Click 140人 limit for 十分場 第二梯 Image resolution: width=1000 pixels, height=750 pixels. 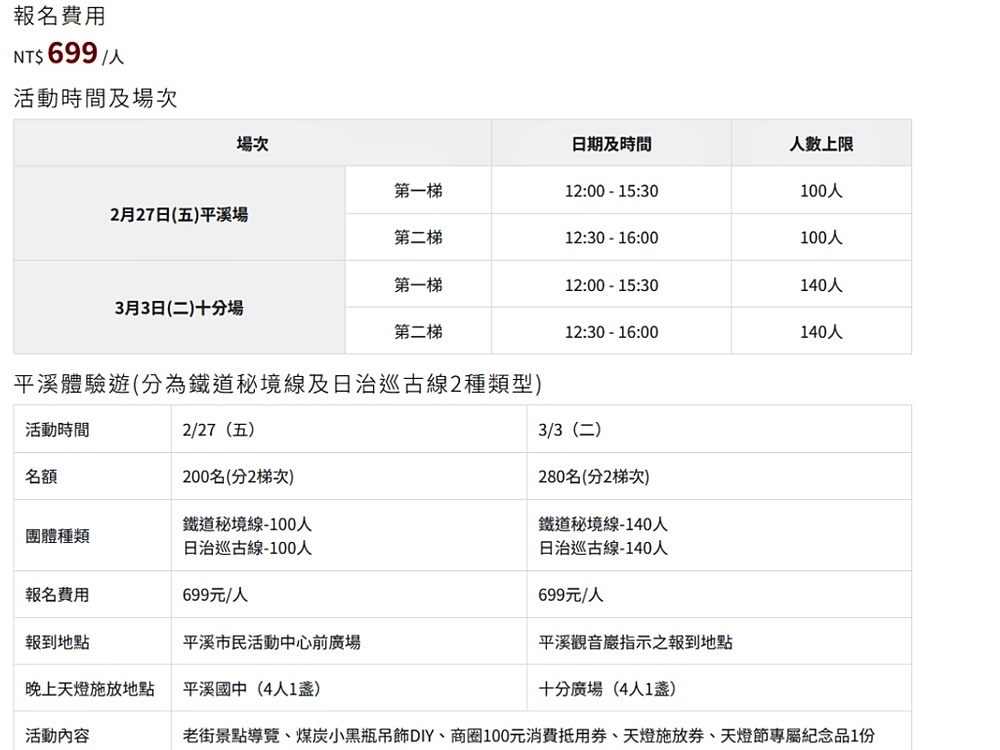tap(821, 332)
